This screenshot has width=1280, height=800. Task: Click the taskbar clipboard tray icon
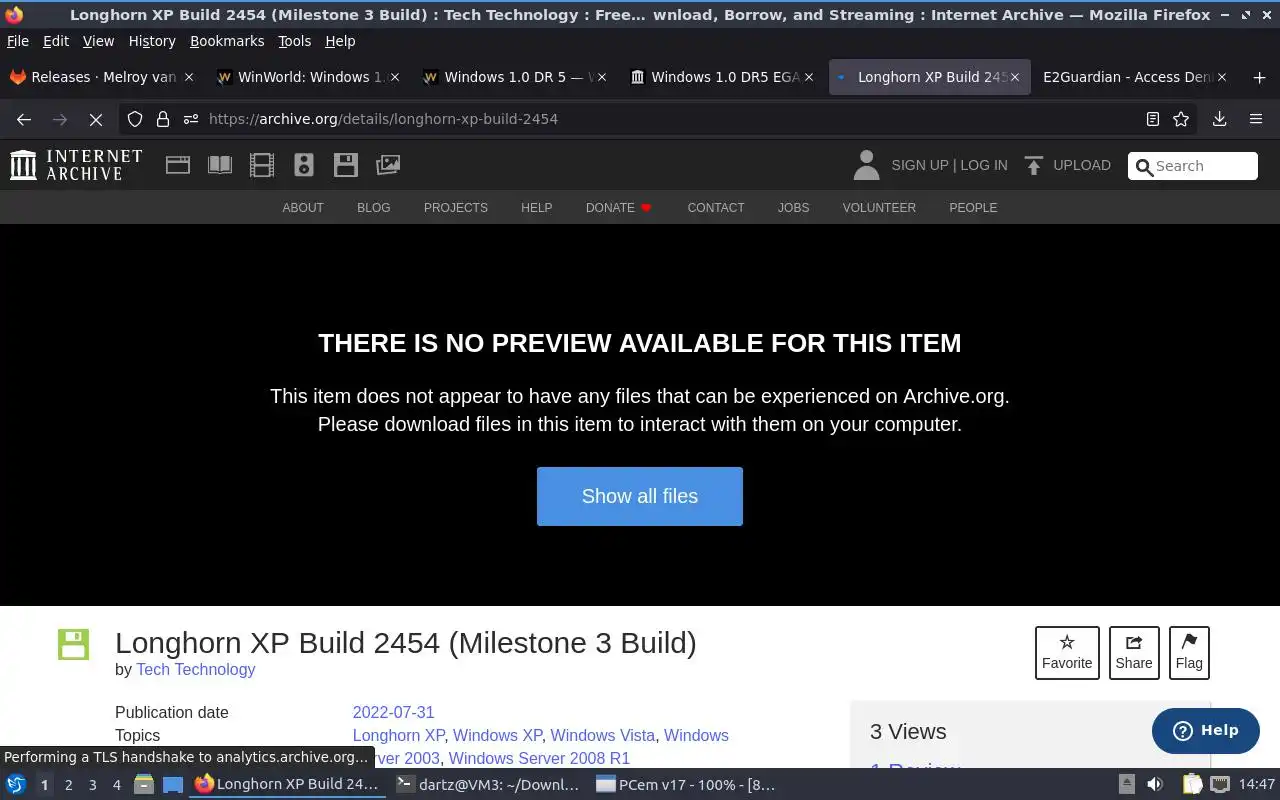(1191, 784)
